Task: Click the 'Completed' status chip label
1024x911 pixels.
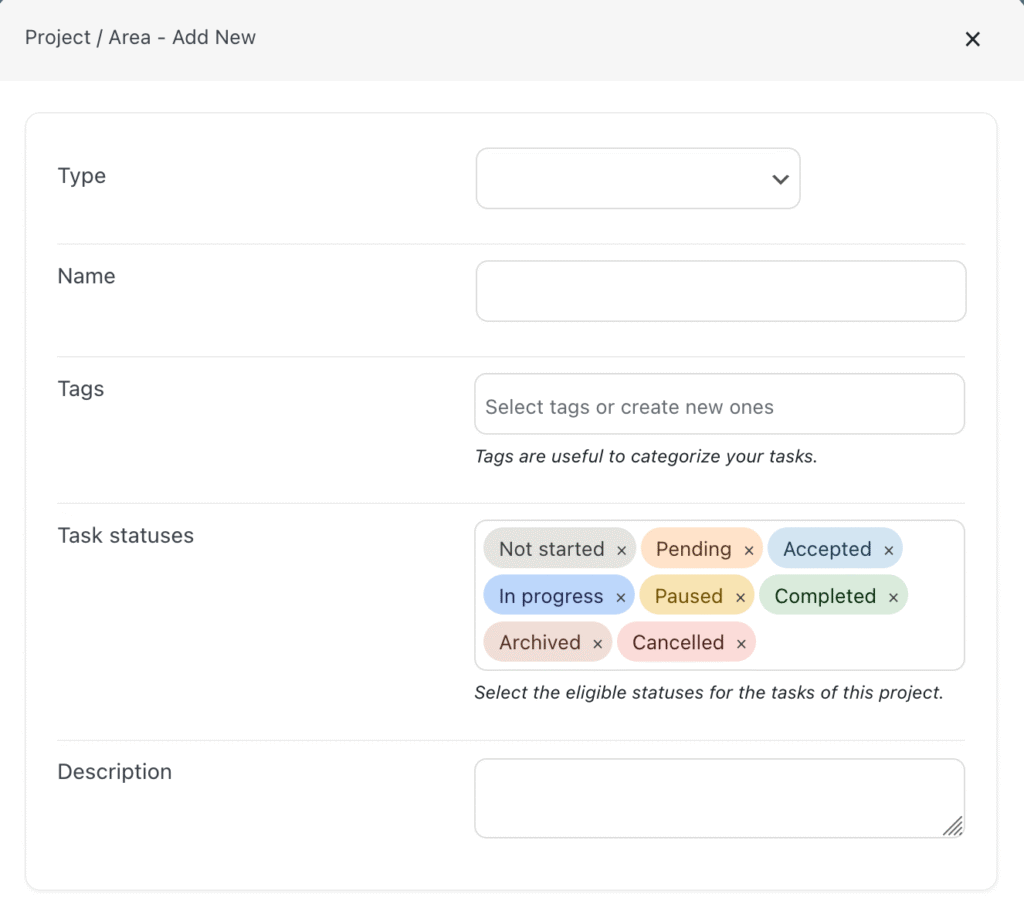Action: 824,596
